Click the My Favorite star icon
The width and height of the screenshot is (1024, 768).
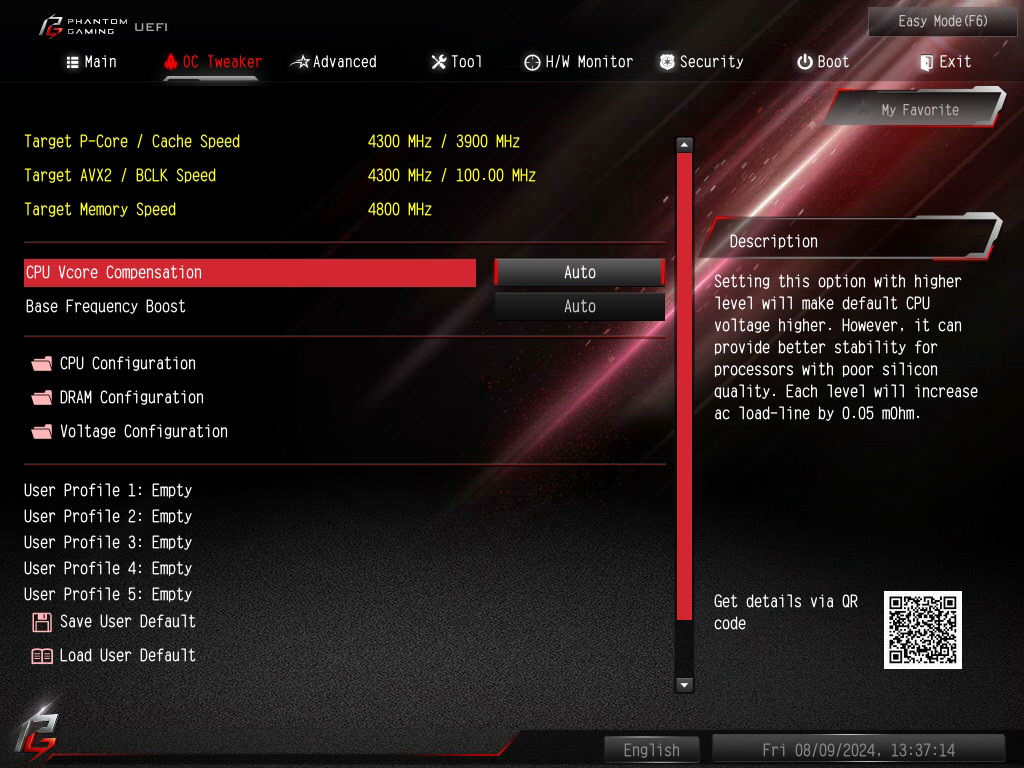pos(863,108)
